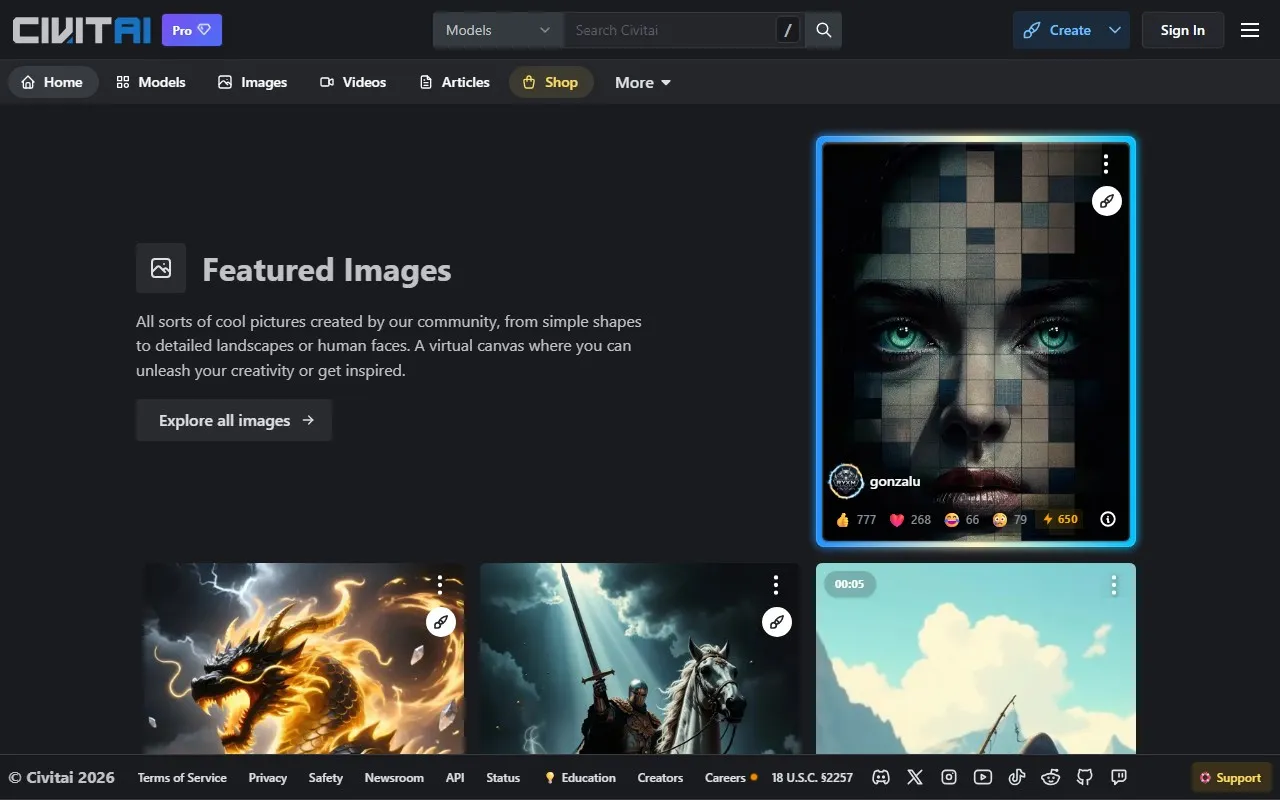
Task: Open the Discord link in footer
Action: 881,777
